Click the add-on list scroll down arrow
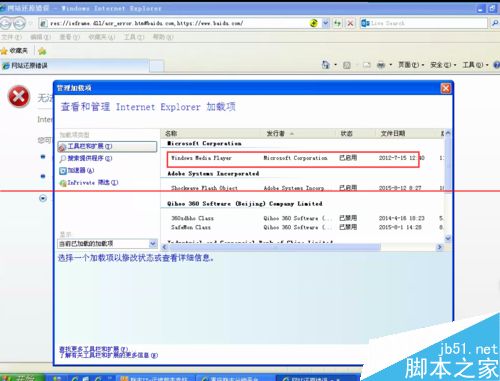 tap(448, 238)
